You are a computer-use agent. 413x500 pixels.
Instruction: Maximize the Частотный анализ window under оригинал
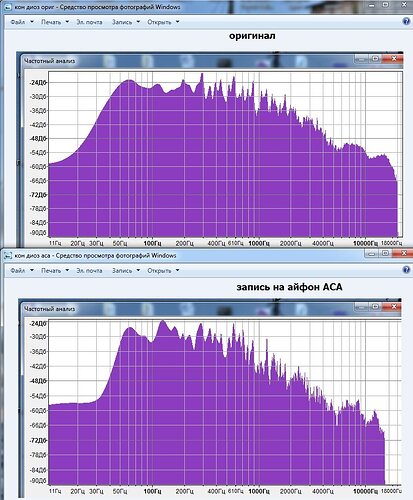375,59
